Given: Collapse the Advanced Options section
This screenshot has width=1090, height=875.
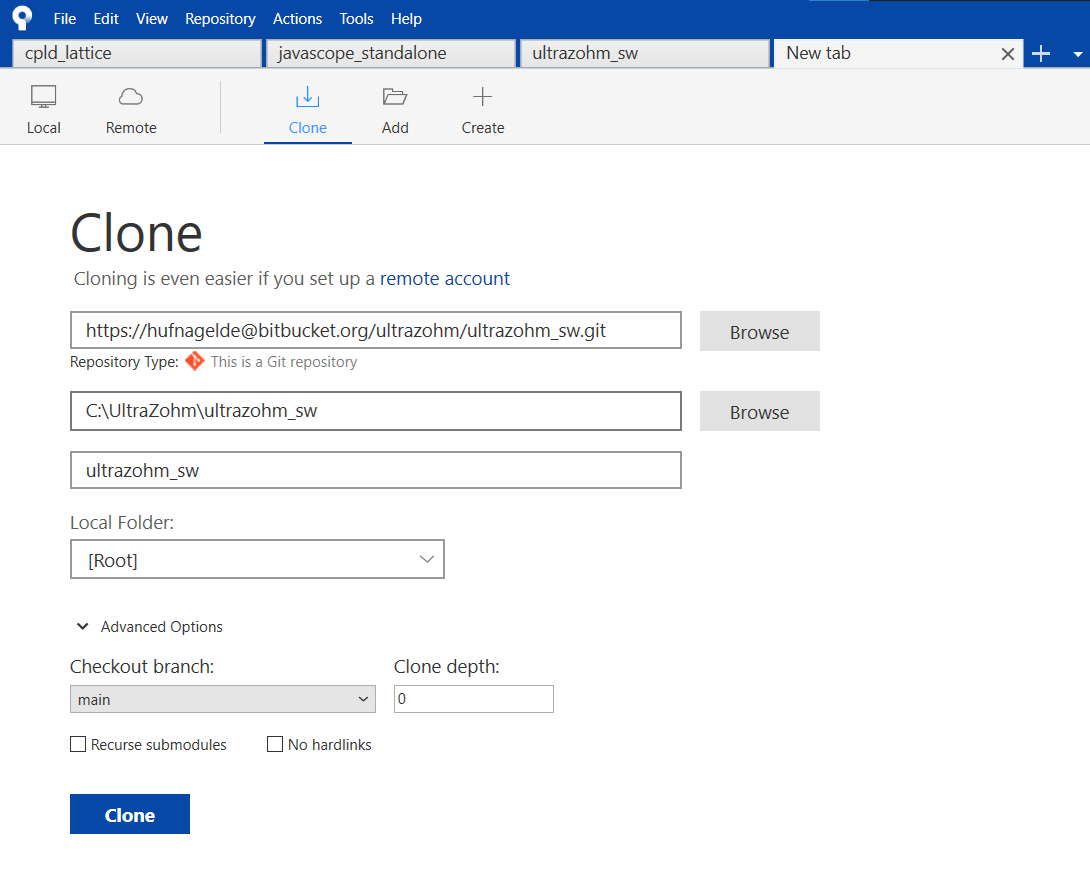Looking at the screenshot, I should [83, 626].
